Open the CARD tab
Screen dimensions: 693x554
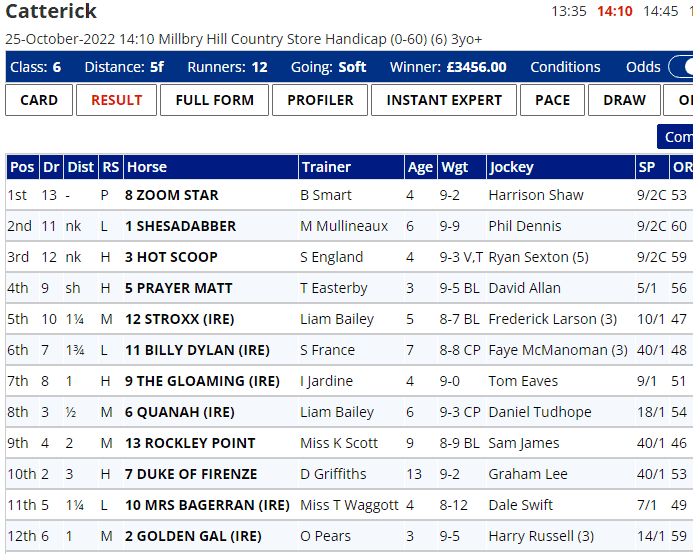(39, 100)
